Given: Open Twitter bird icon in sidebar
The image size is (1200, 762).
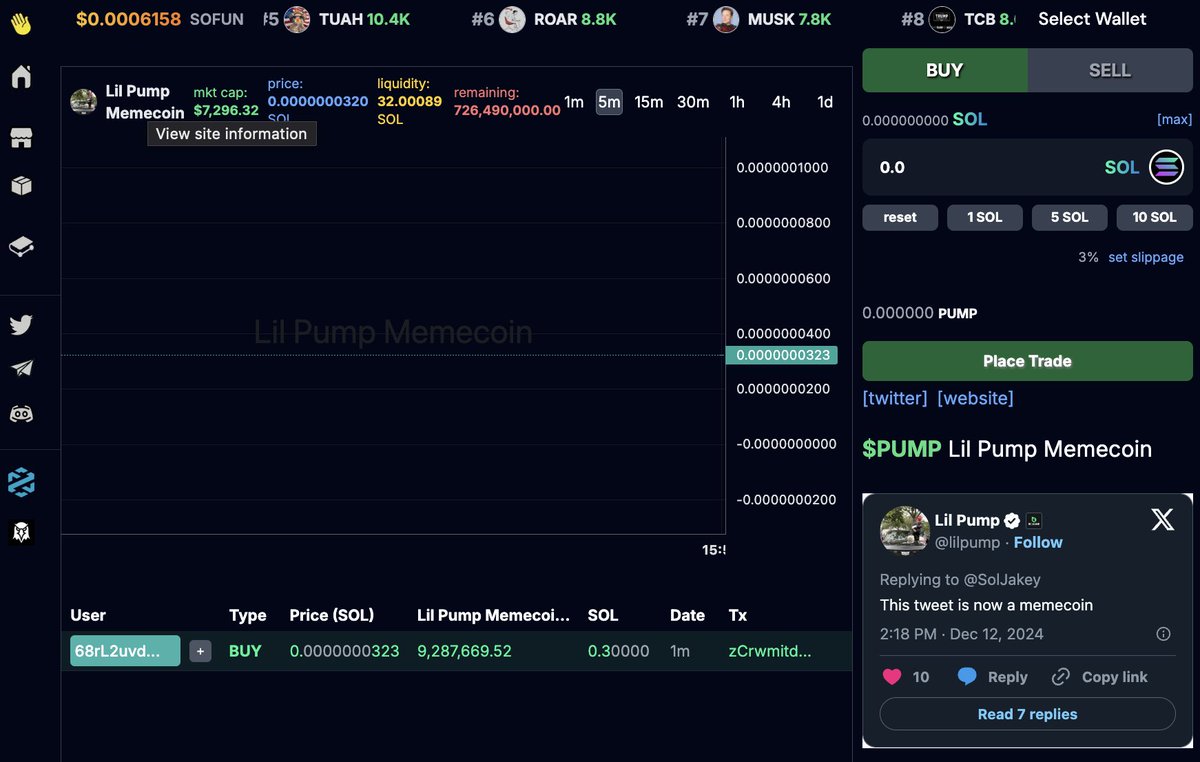Looking at the screenshot, I should [x=21, y=325].
